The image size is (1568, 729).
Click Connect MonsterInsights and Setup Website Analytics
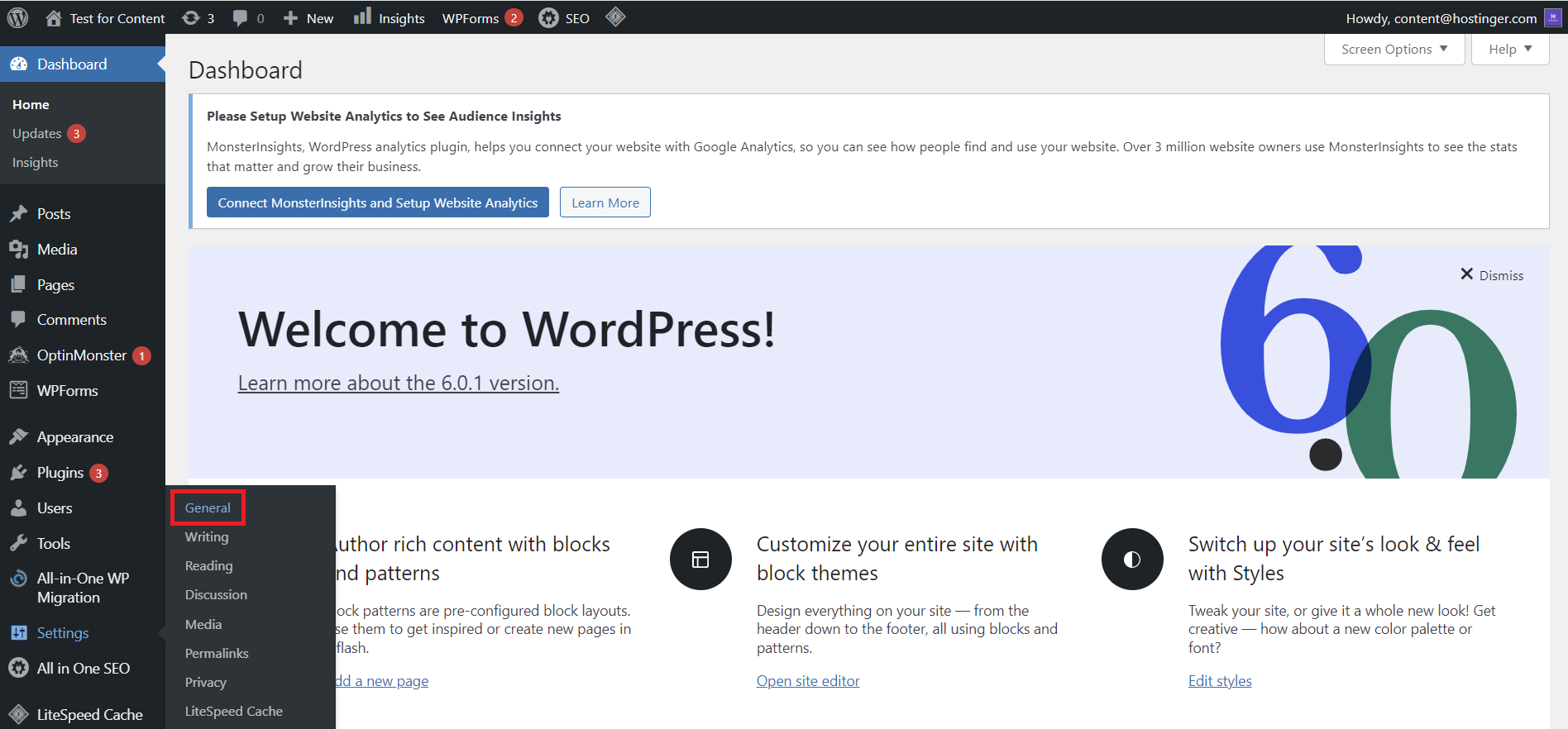click(x=377, y=202)
